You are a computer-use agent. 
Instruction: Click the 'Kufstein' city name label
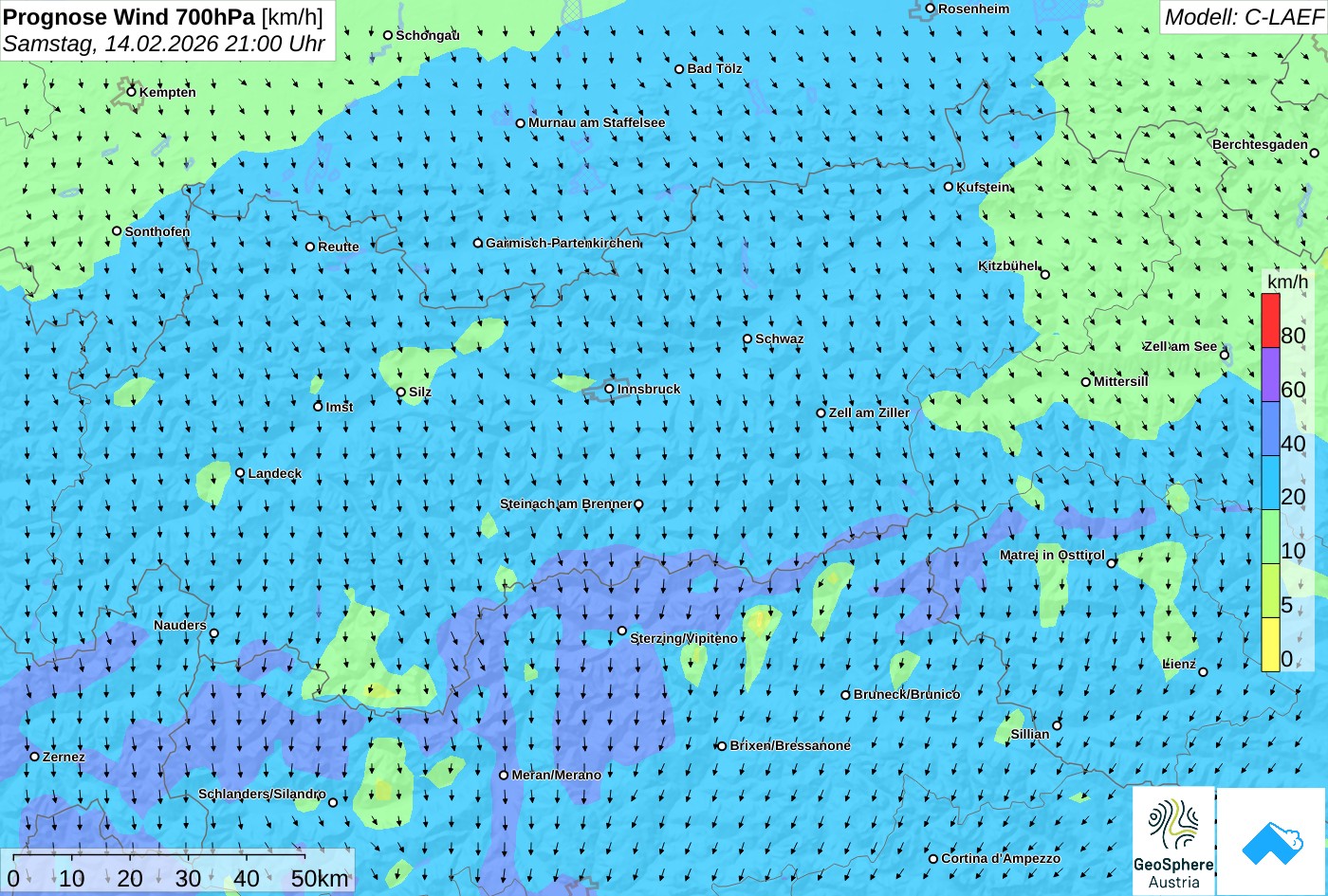pos(984,187)
